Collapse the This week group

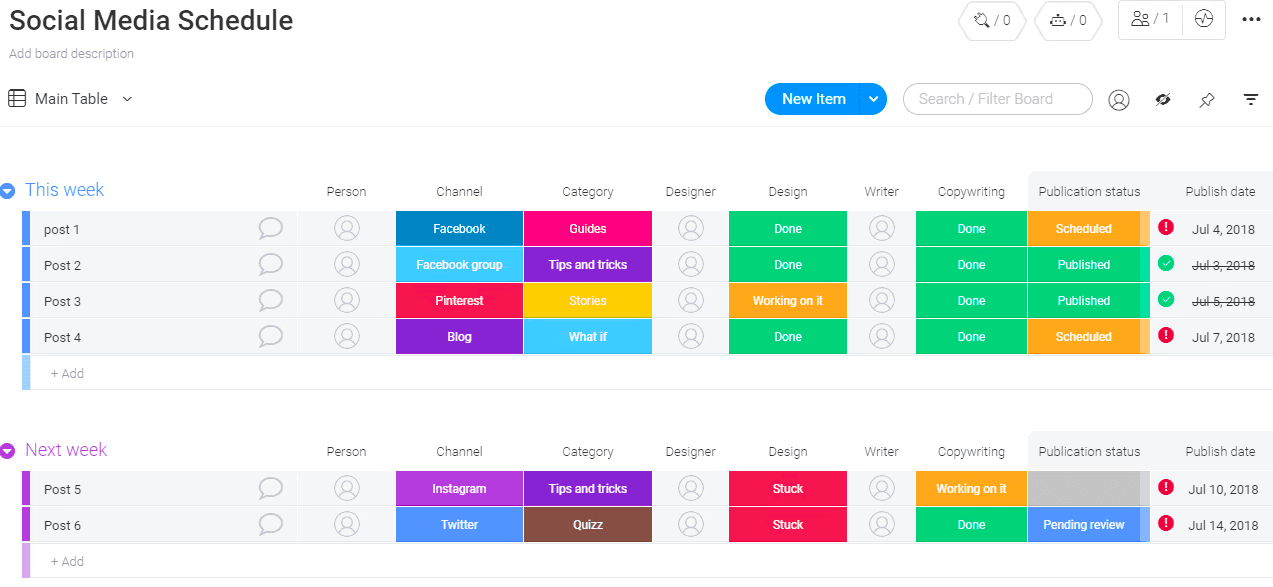point(8,190)
